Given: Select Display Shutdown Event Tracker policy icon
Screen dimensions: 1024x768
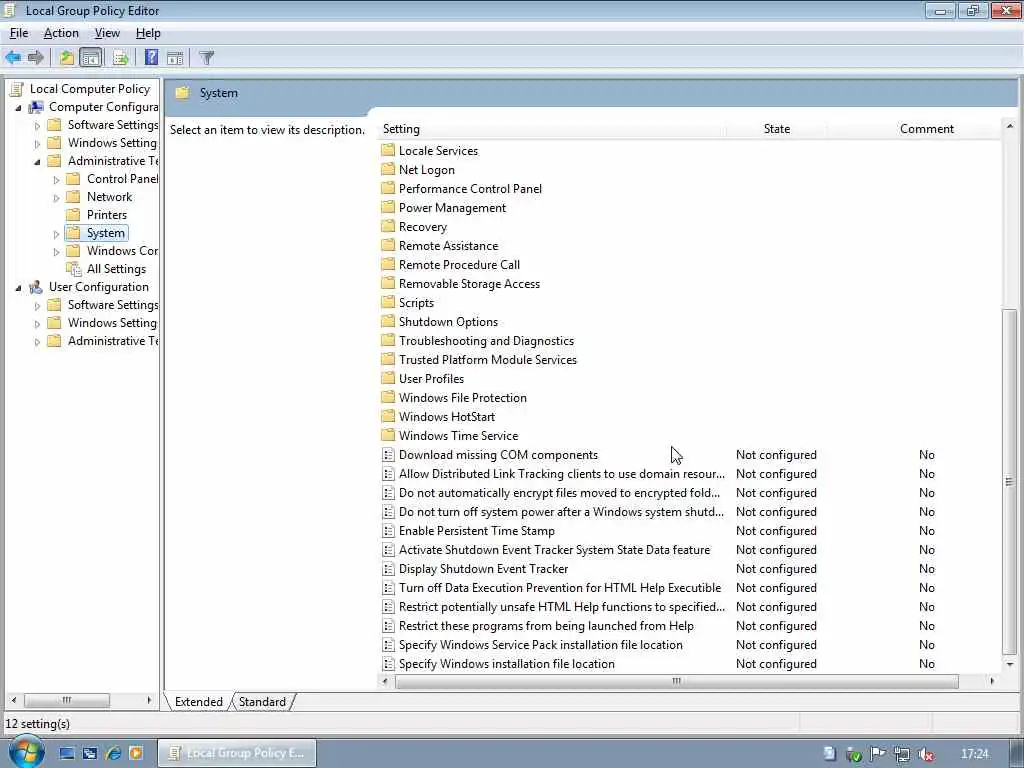Looking at the screenshot, I should pyautogui.click(x=388, y=569).
